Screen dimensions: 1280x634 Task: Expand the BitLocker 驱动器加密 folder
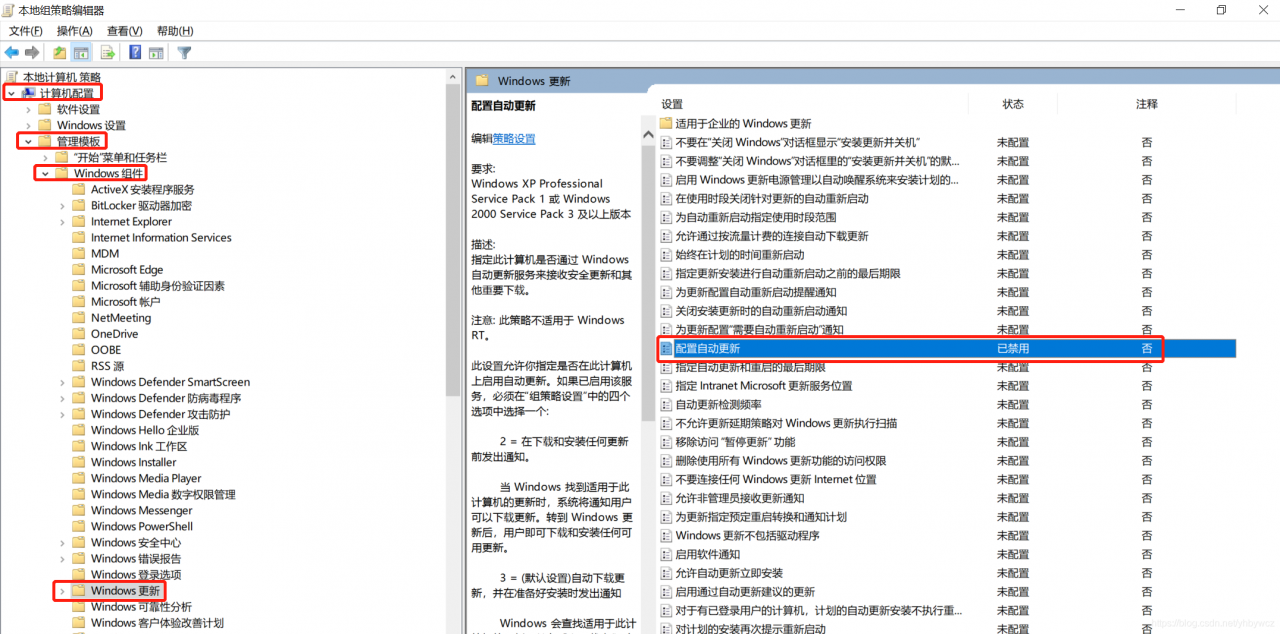pos(62,206)
